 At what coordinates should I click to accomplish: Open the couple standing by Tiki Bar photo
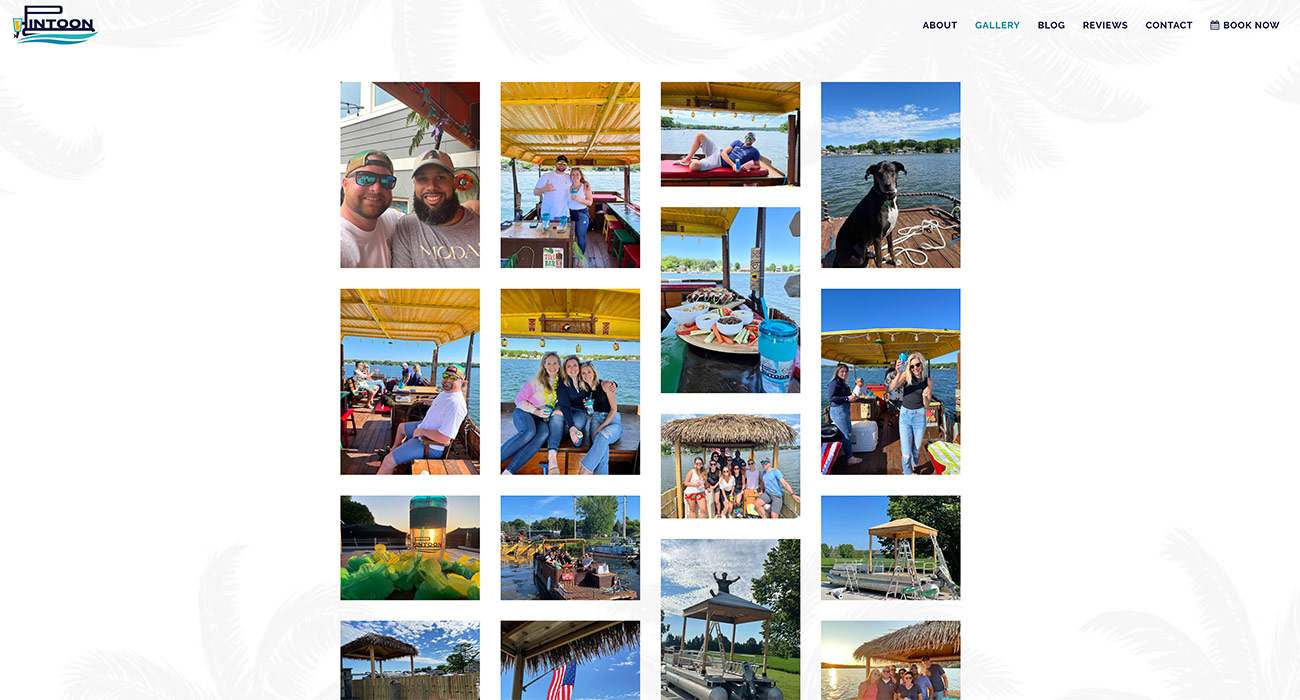[570, 175]
